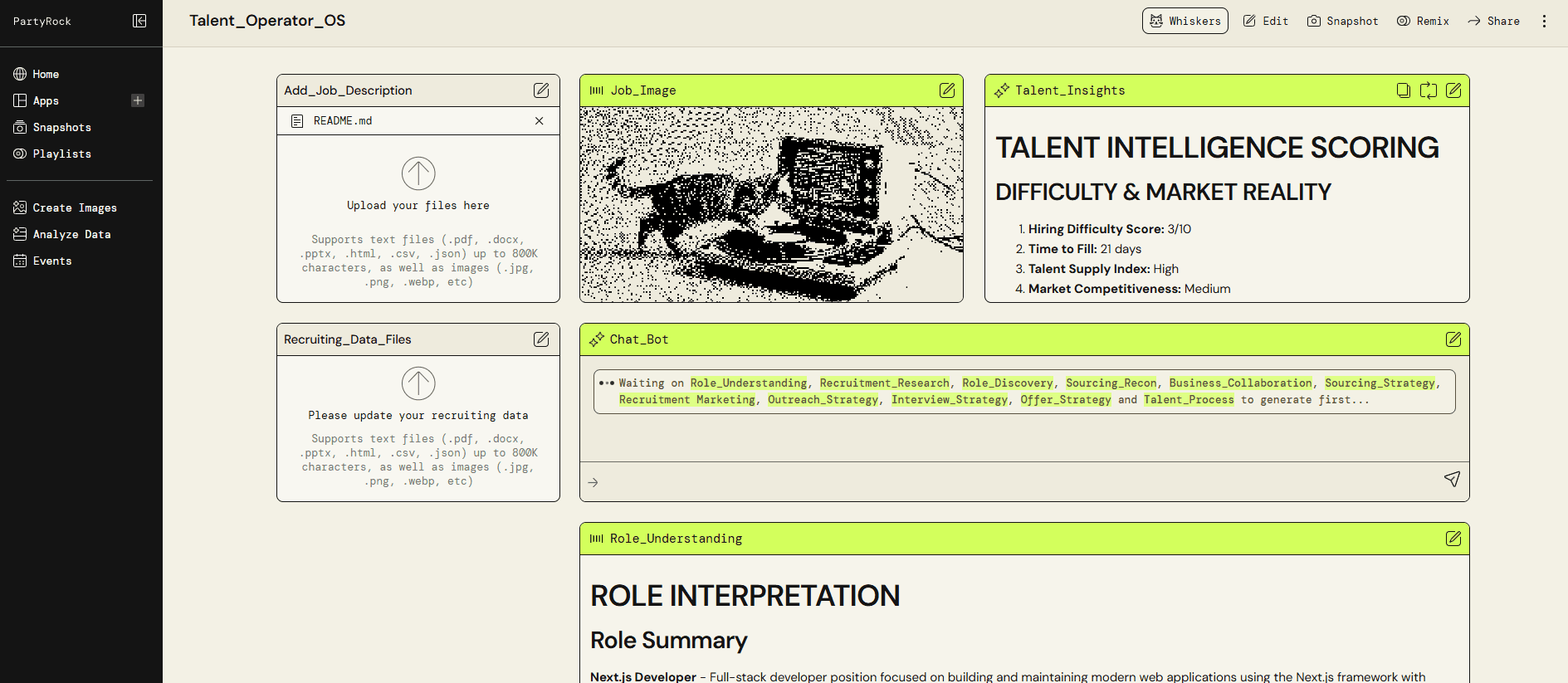Edit the Role_Understanding widget
The width and height of the screenshot is (1568, 683).
point(1453,538)
